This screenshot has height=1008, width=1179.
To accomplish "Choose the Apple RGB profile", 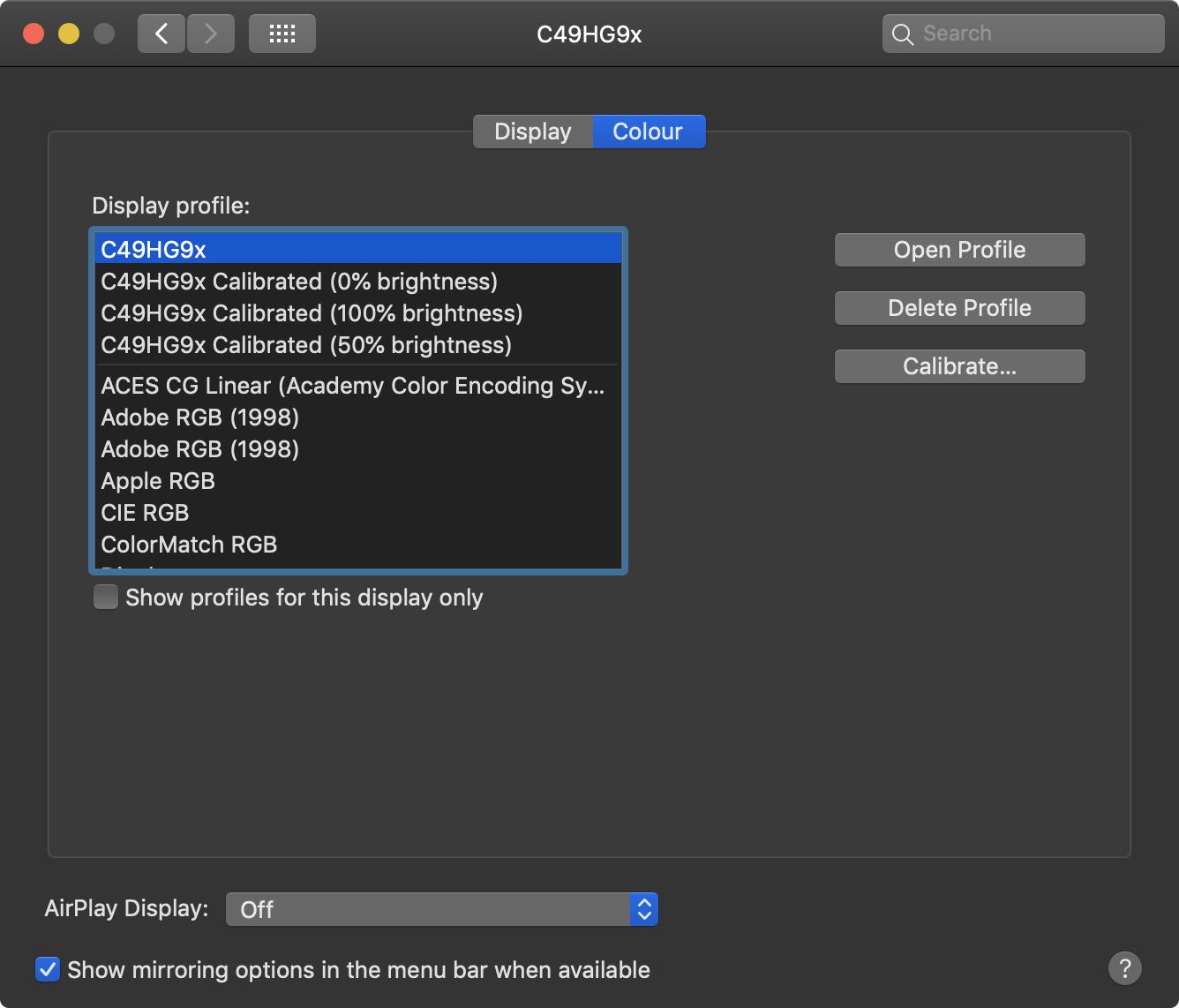I will pos(158,481).
